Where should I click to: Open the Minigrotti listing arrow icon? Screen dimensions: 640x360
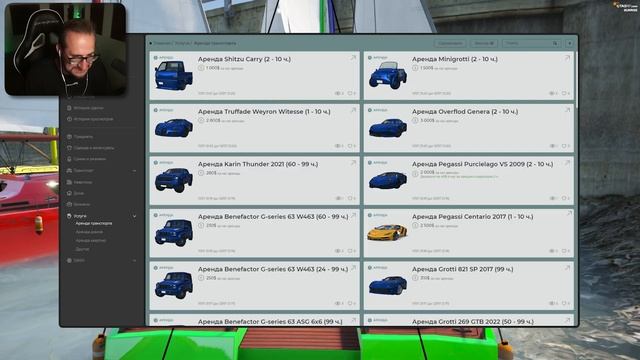pos(567,58)
